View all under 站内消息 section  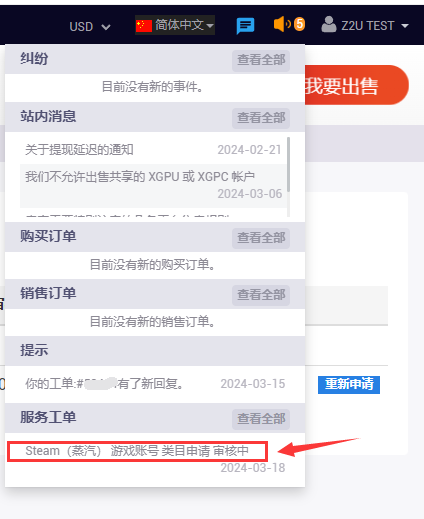tap(261, 118)
